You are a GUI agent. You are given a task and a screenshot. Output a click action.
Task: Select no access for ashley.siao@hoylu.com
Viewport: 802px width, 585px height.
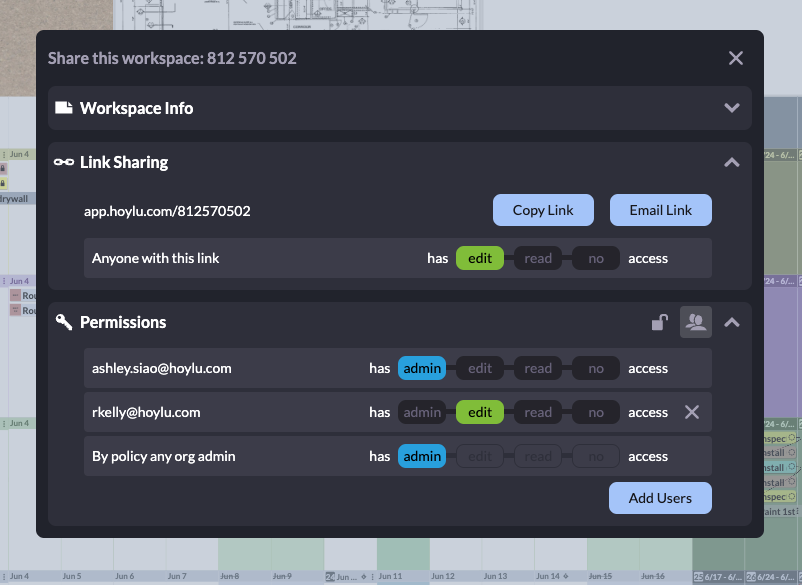(596, 368)
